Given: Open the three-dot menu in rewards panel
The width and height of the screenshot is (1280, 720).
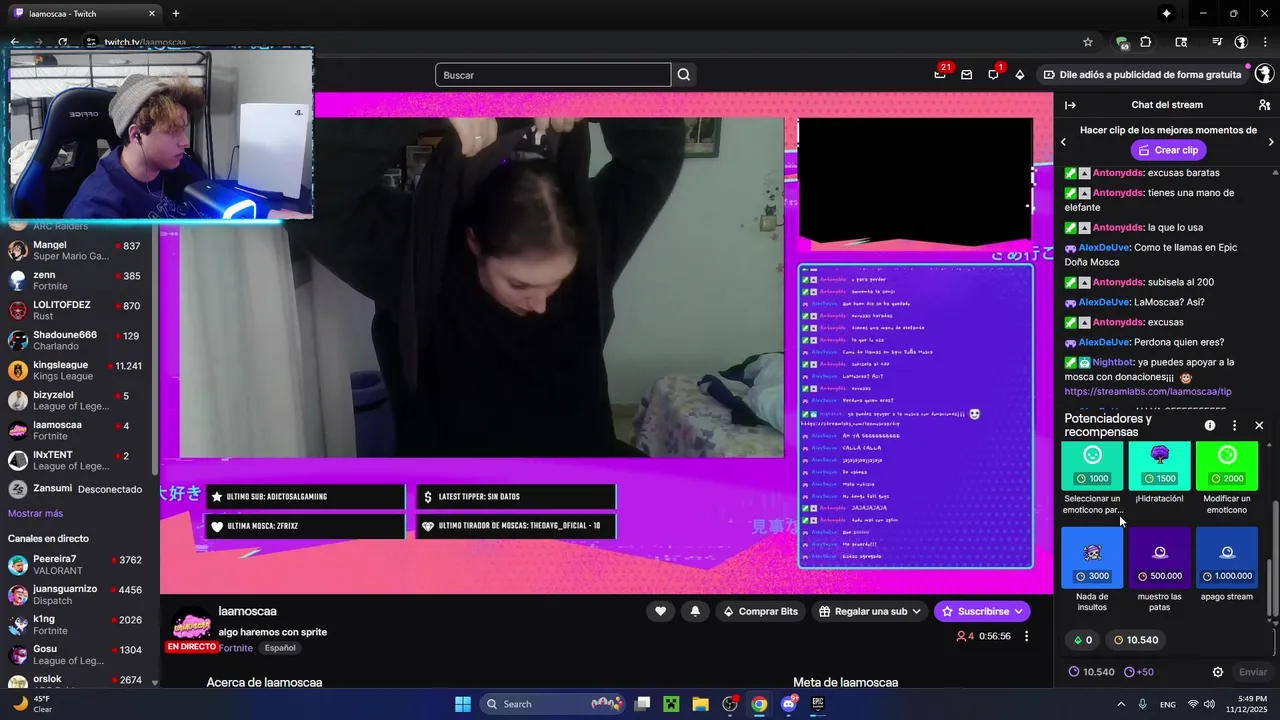Looking at the screenshot, I should tap(1234, 425).
